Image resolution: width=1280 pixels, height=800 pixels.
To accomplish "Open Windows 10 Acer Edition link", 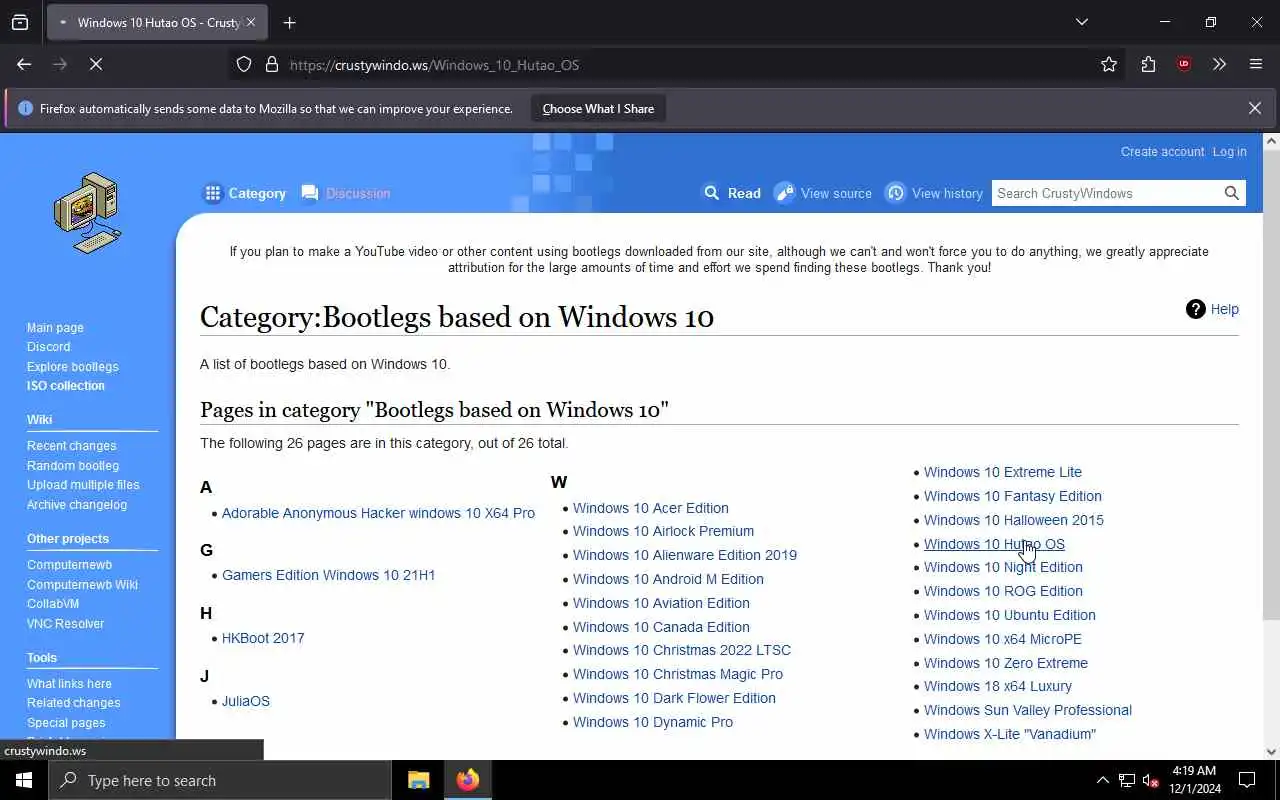I will pyautogui.click(x=651, y=508).
